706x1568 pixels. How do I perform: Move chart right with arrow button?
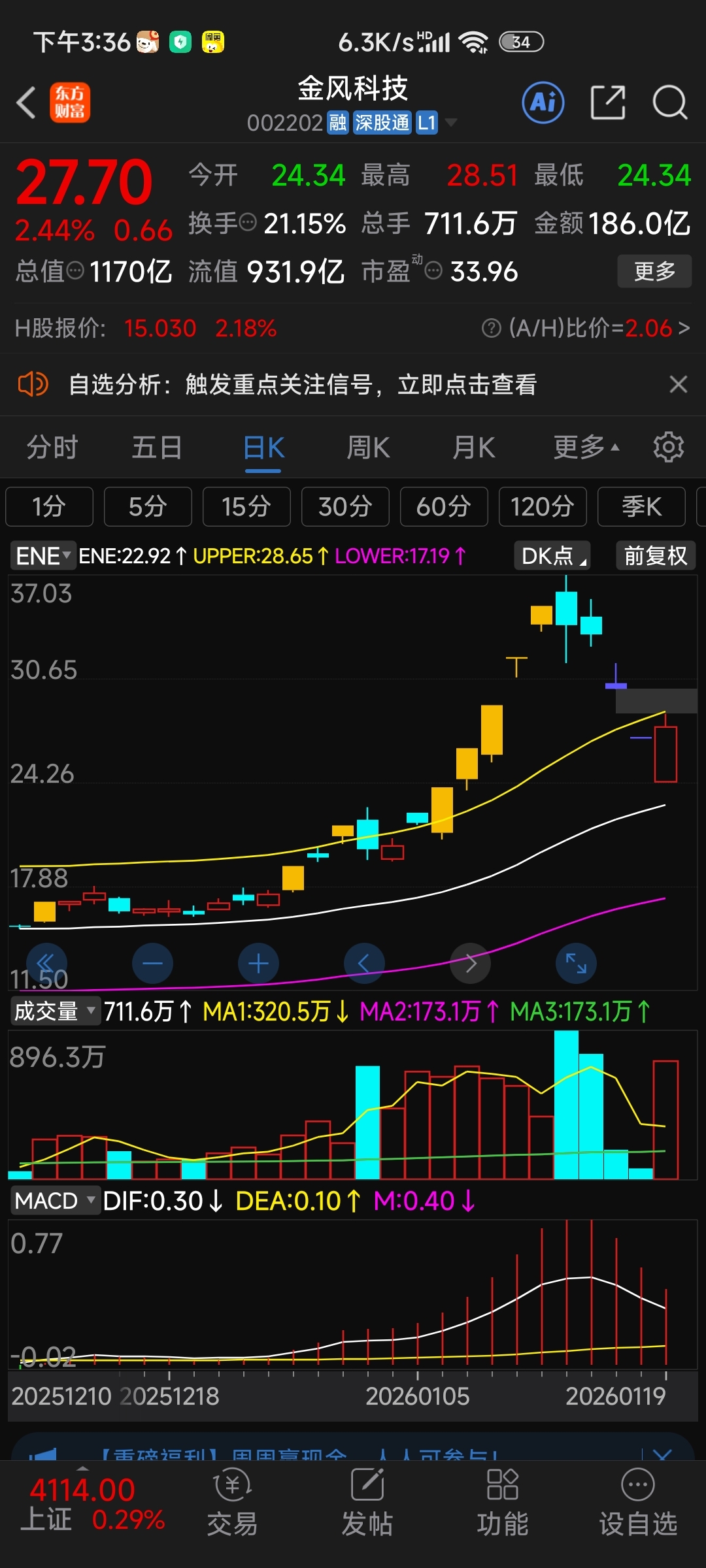pos(470,963)
